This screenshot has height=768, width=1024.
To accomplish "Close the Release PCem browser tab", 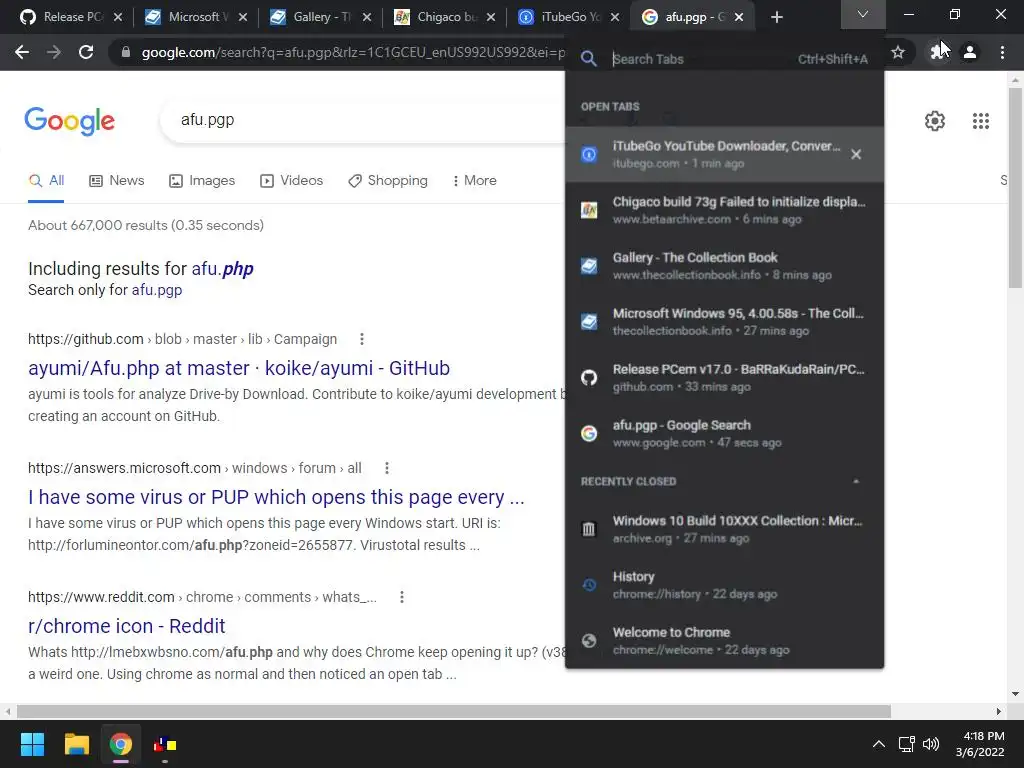I will [x=118, y=17].
